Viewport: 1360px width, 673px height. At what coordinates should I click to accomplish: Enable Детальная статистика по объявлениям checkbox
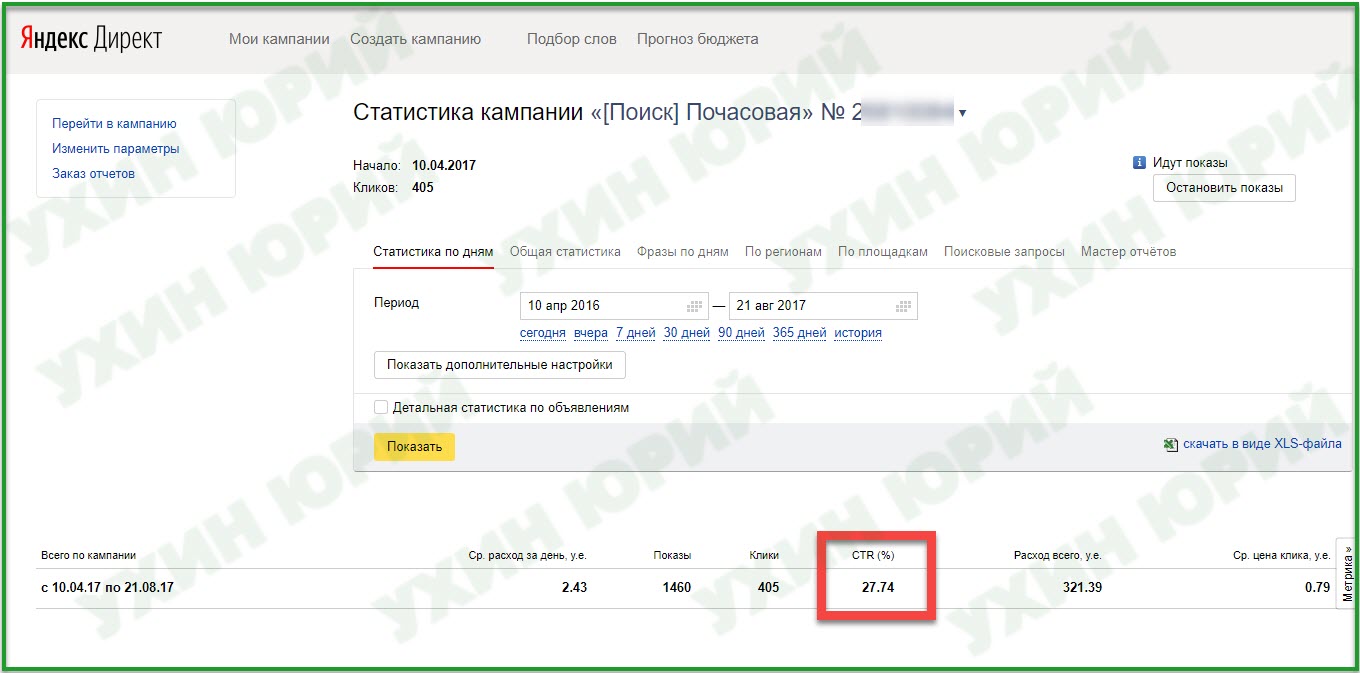(381, 407)
